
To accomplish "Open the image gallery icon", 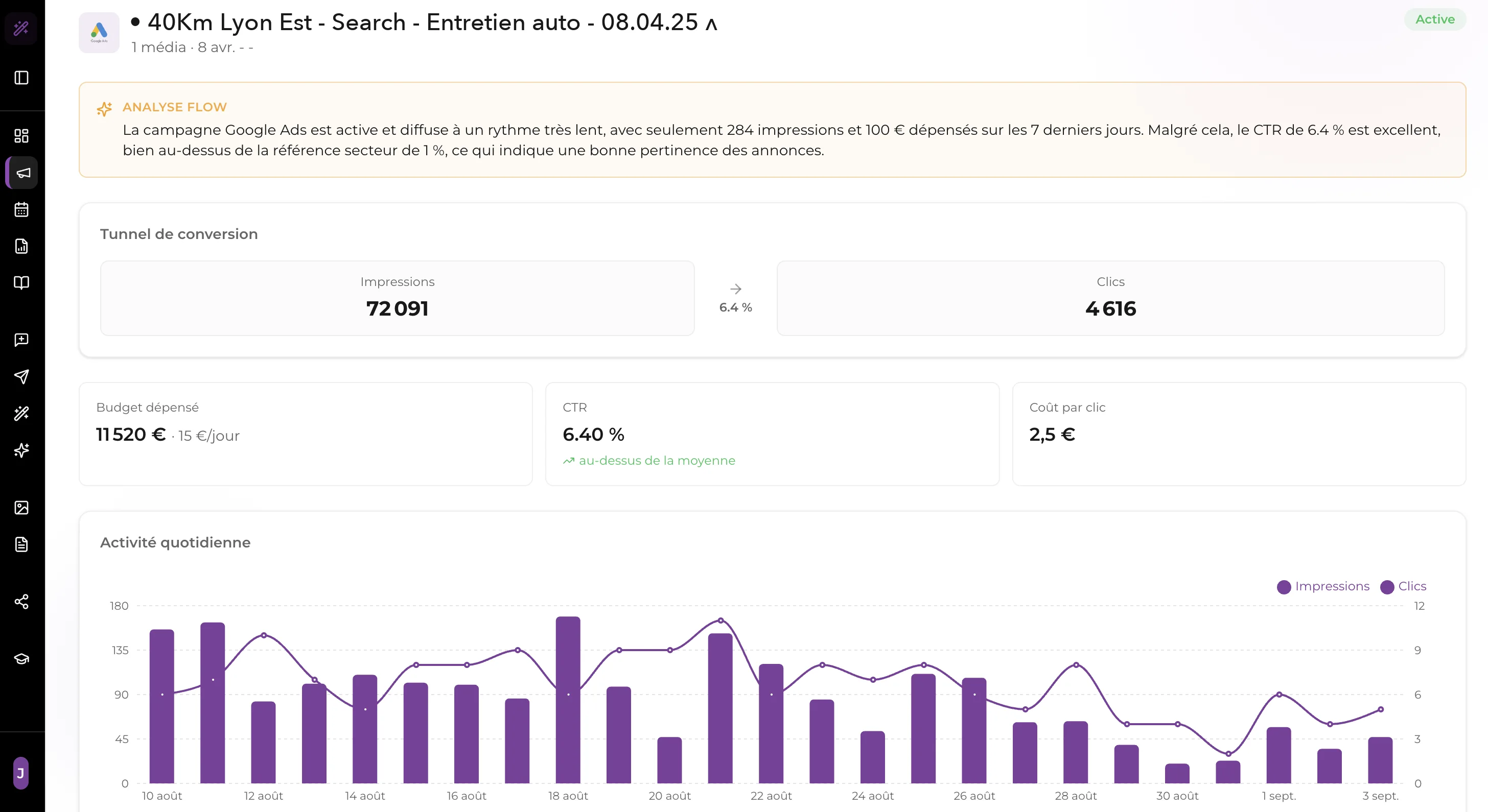I will coord(21,508).
